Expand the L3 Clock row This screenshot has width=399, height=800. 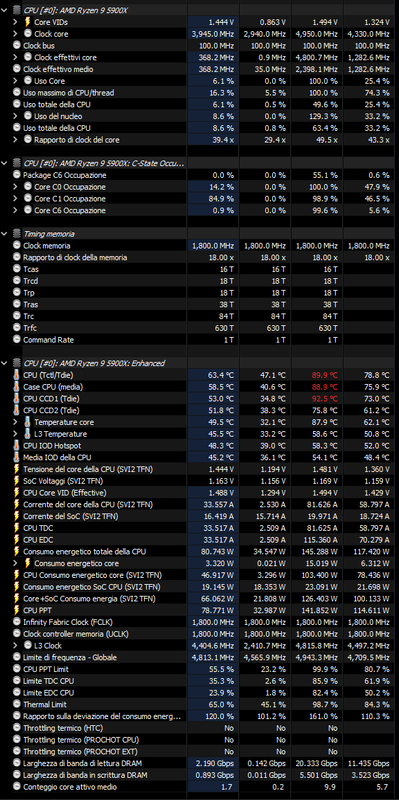(x=16, y=645)
